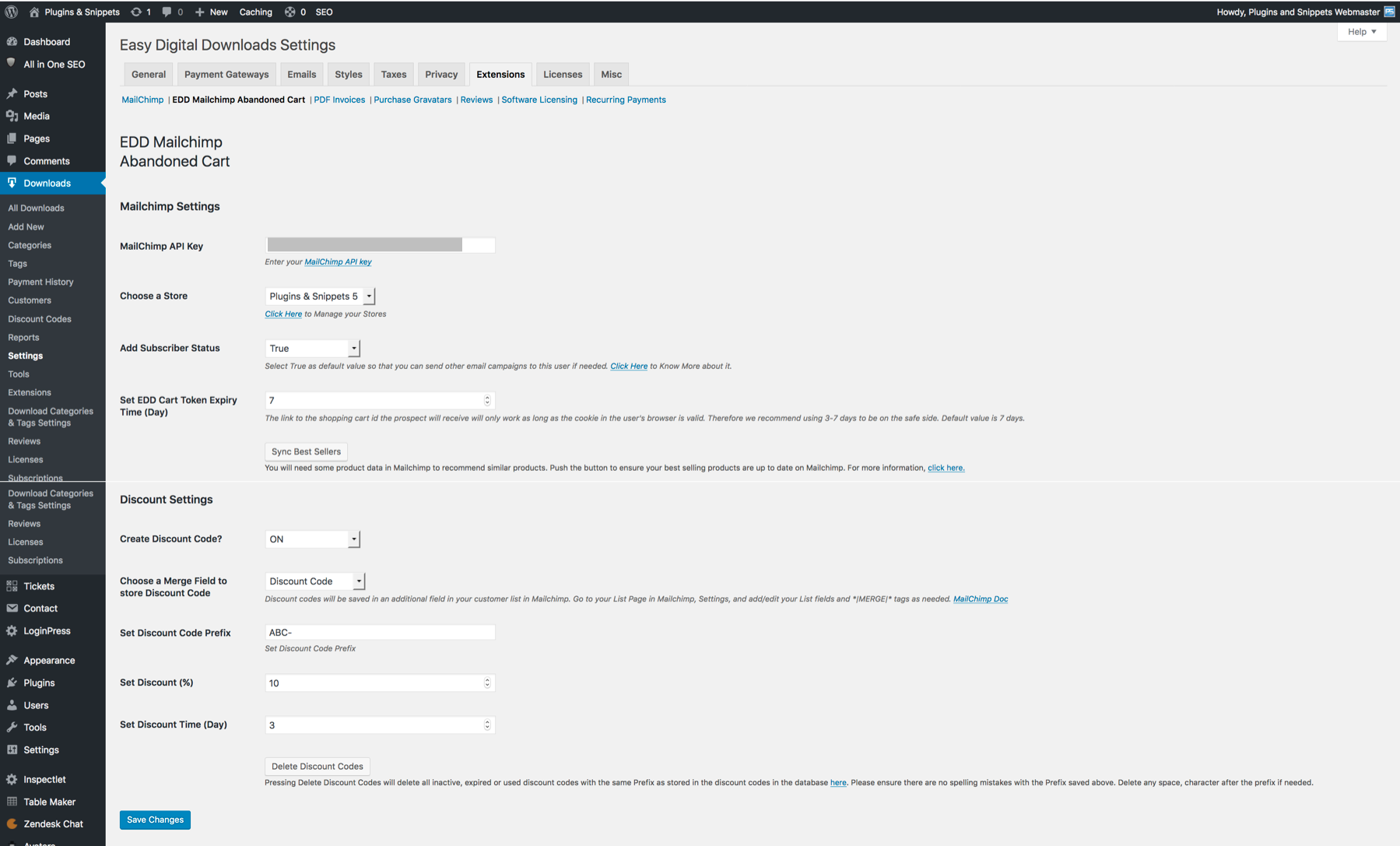Open the comments bubble icon in admin bar
The width and height of the screenshot is (1400, 846).
(167, 12)
